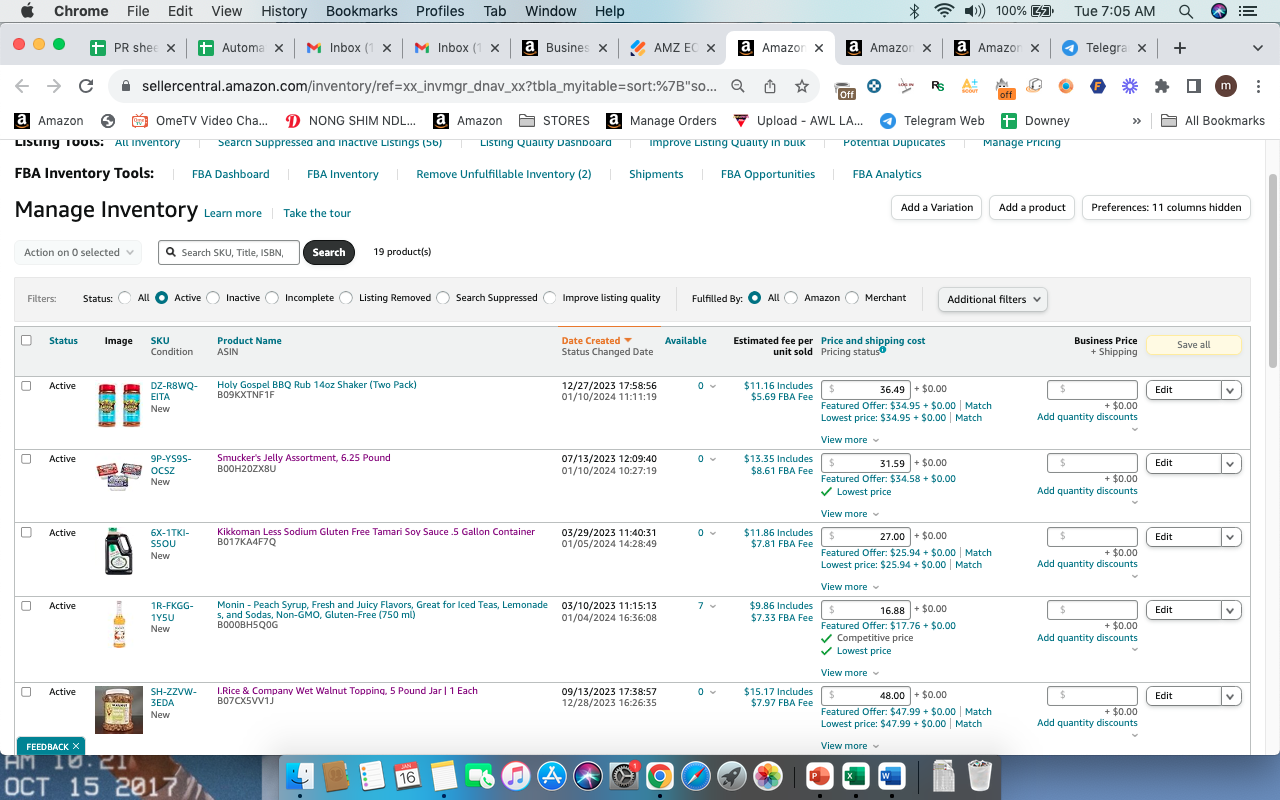Viewport: 1280px width, 800px height.
Task: Open Microsoft Word from the Dock
Action: 891,775
